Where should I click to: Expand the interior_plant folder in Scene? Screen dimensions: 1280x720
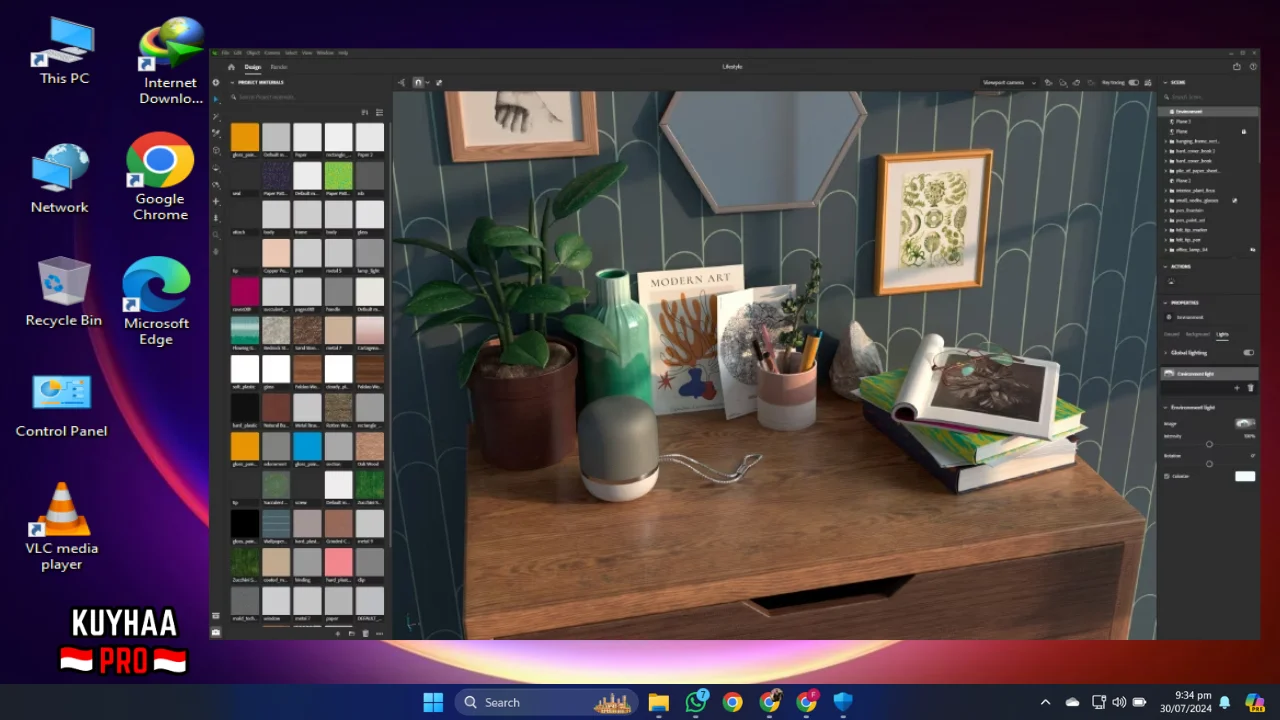1167,190
